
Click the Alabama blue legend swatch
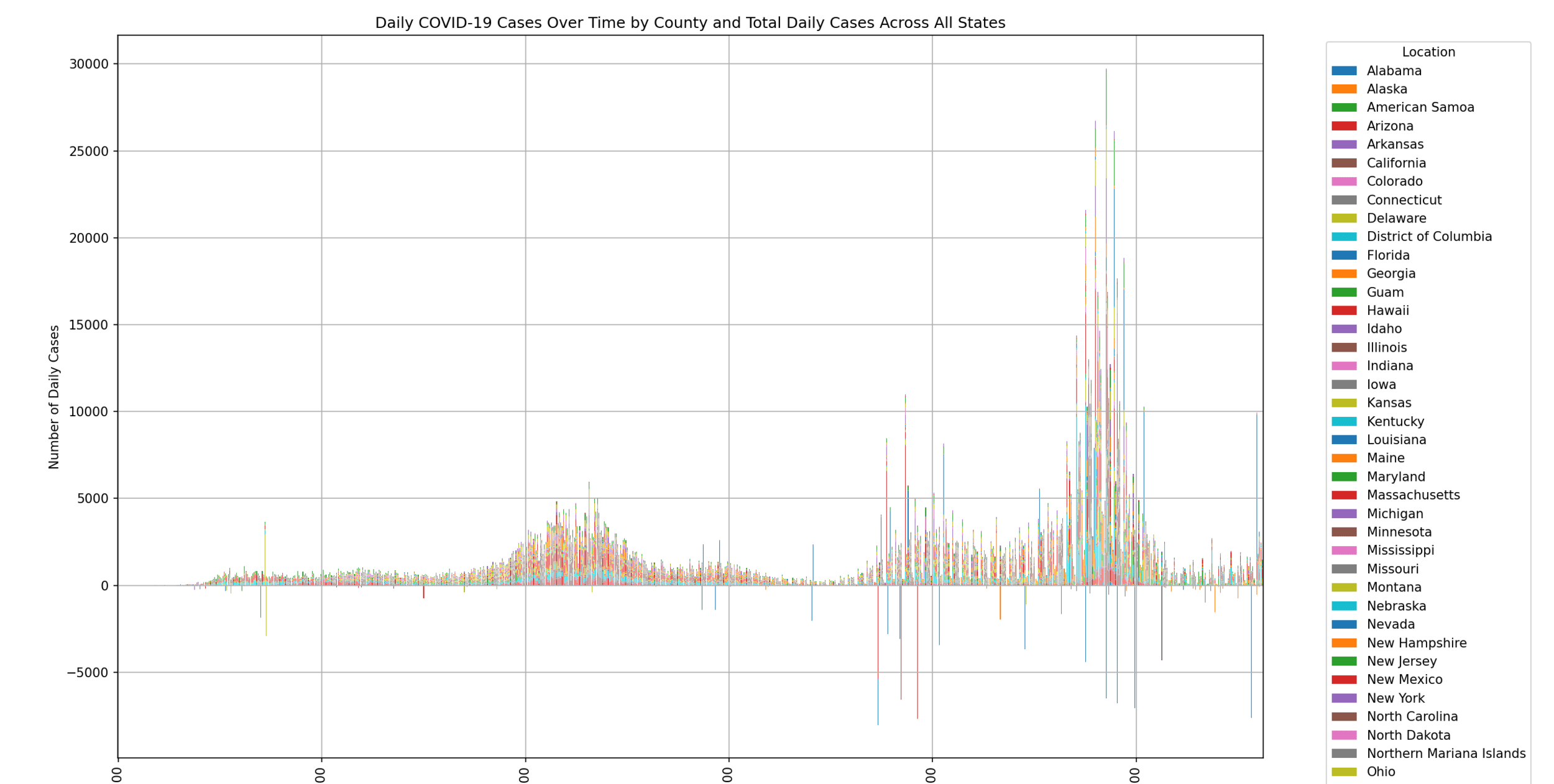tap(1343, 71)
